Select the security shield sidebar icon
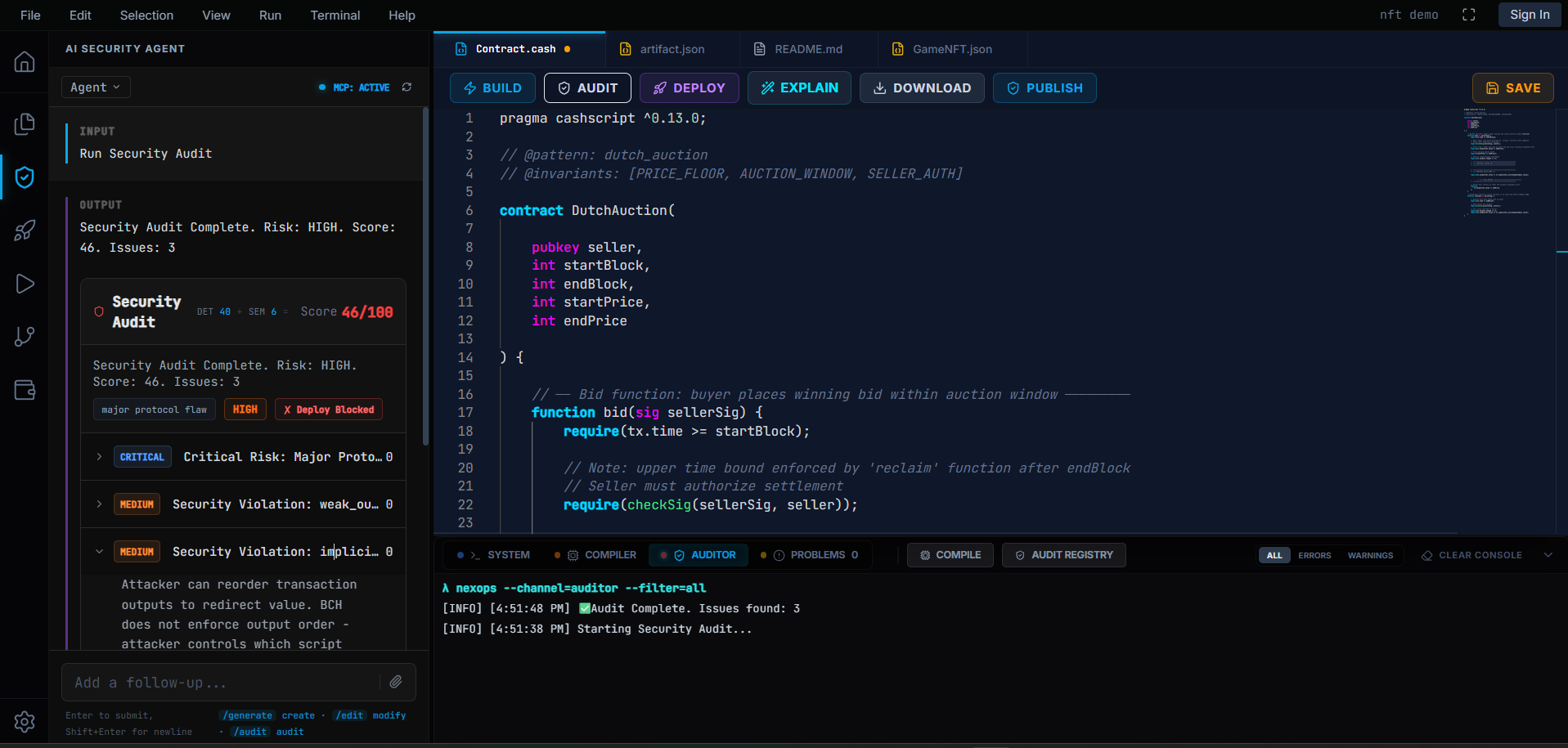This screenshot has height=748, width=1568. point(25,177)
